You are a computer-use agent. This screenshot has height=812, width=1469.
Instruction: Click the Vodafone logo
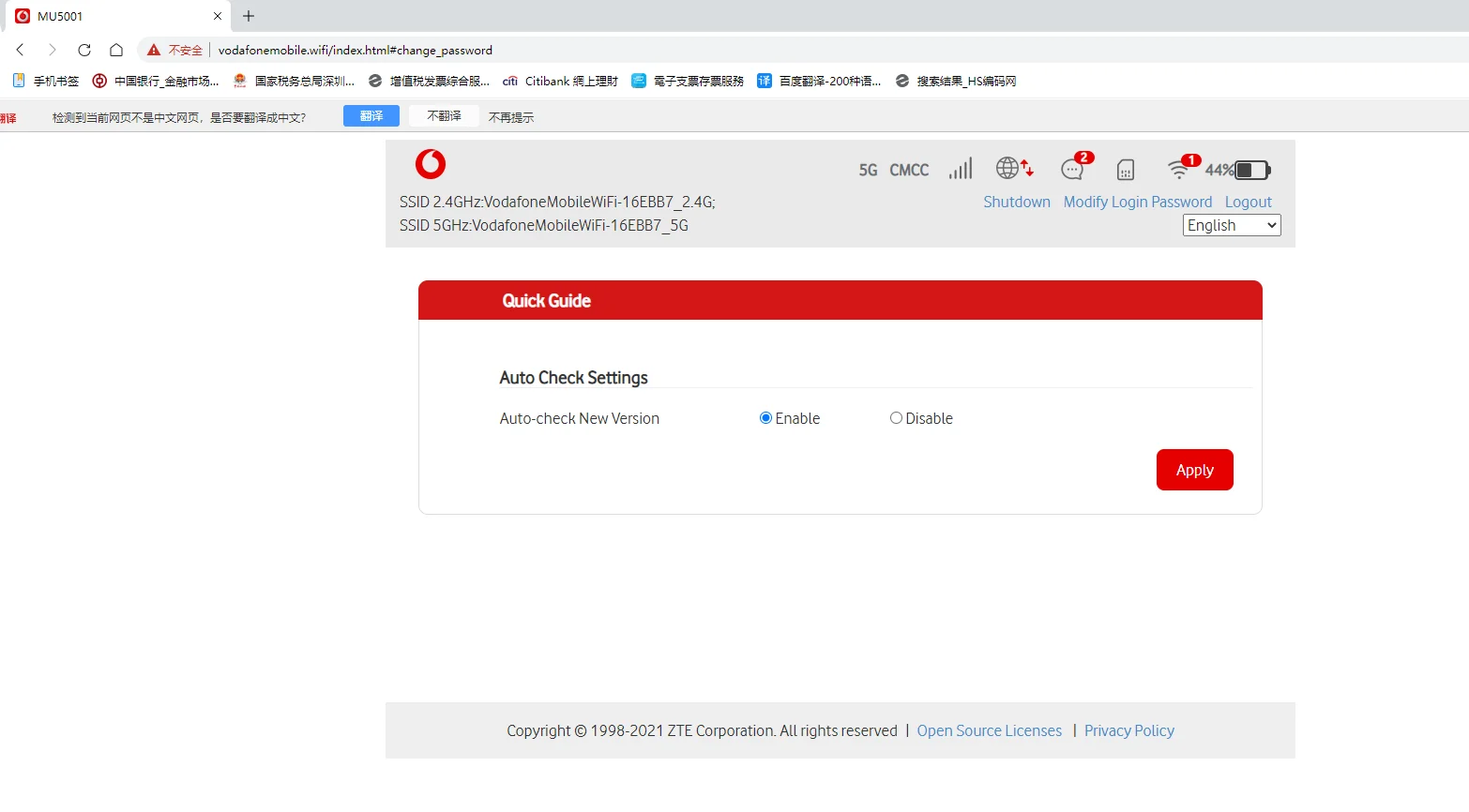(x=430, y=163)
